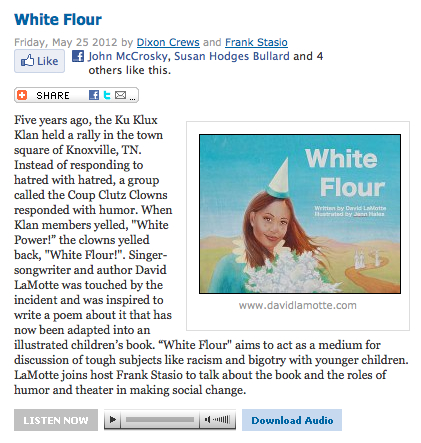Open the Dixon Crews author link
The image size is (421, 443).
point(168,42)
